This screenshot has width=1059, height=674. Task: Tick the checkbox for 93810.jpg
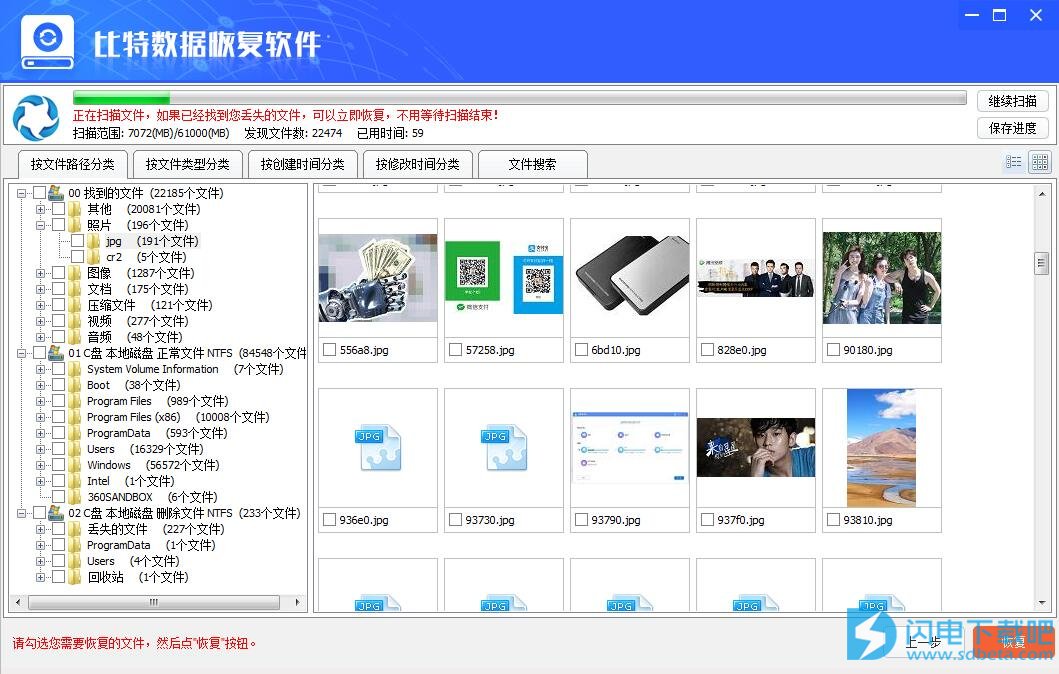[x=833, y=520]
